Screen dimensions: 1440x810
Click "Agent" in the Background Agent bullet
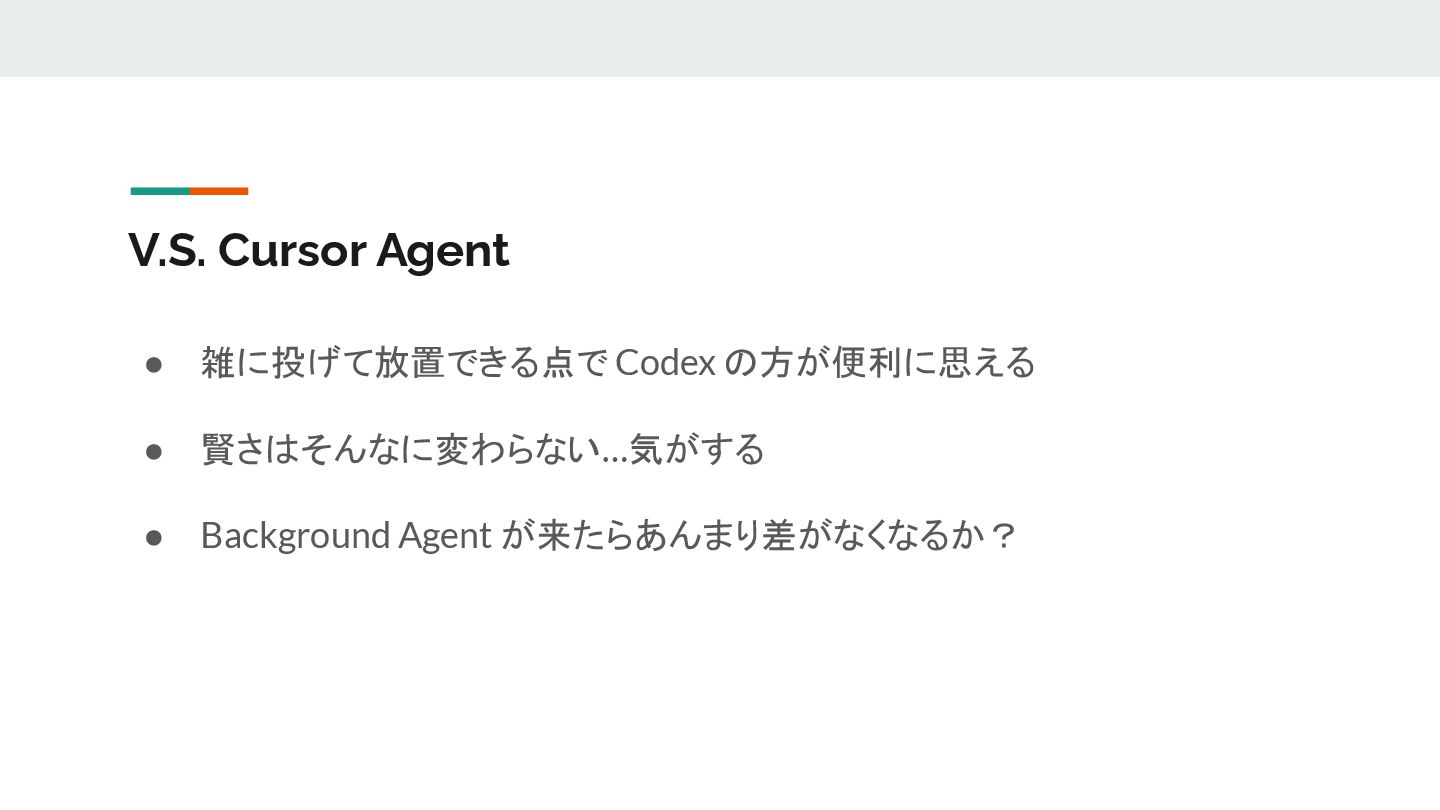(x=445, y=536)
